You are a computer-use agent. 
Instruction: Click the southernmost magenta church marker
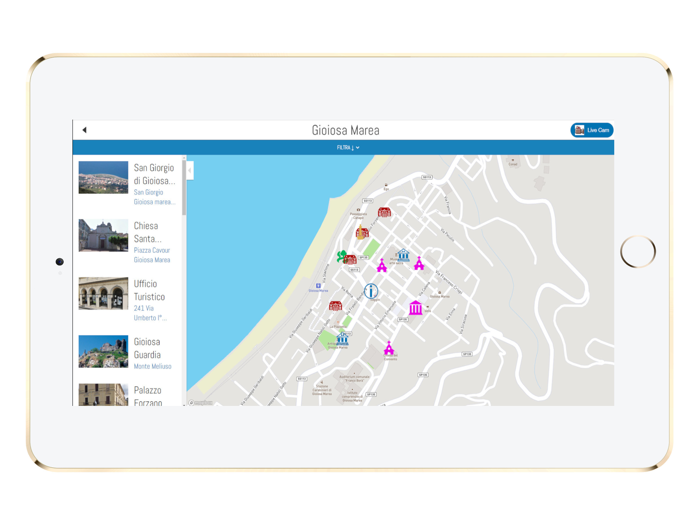coord(389,347)
